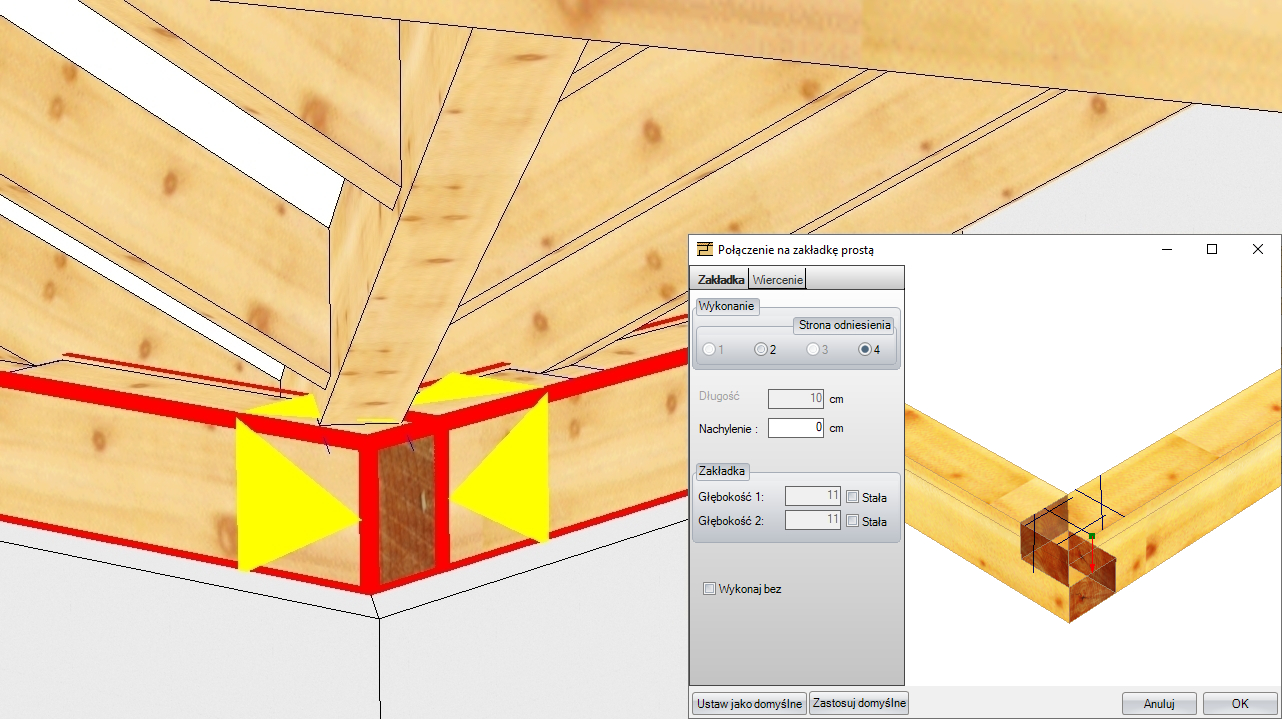Click the lap joint dialog title icon

tap(705, 249)
